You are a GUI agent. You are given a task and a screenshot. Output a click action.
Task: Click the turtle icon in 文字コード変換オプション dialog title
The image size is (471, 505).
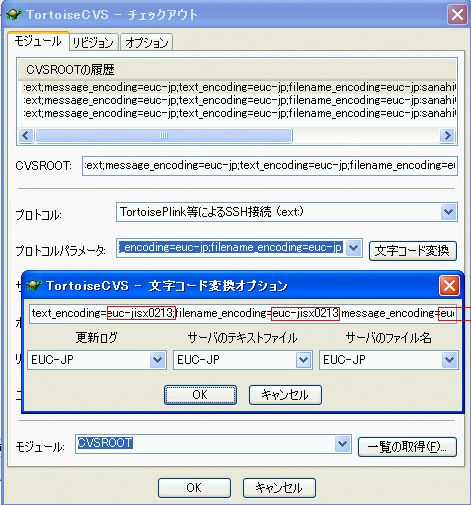click(x=34, y=286)
